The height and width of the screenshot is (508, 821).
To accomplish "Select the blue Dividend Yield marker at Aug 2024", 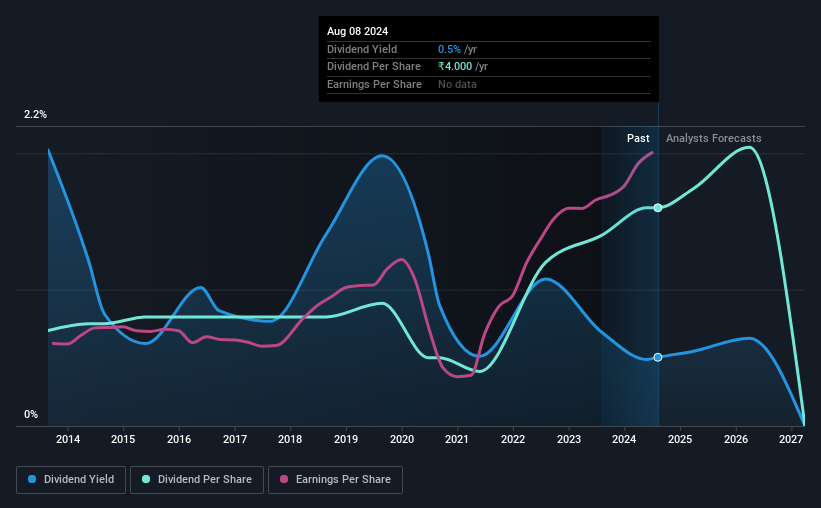I will (x=658, y=357).
